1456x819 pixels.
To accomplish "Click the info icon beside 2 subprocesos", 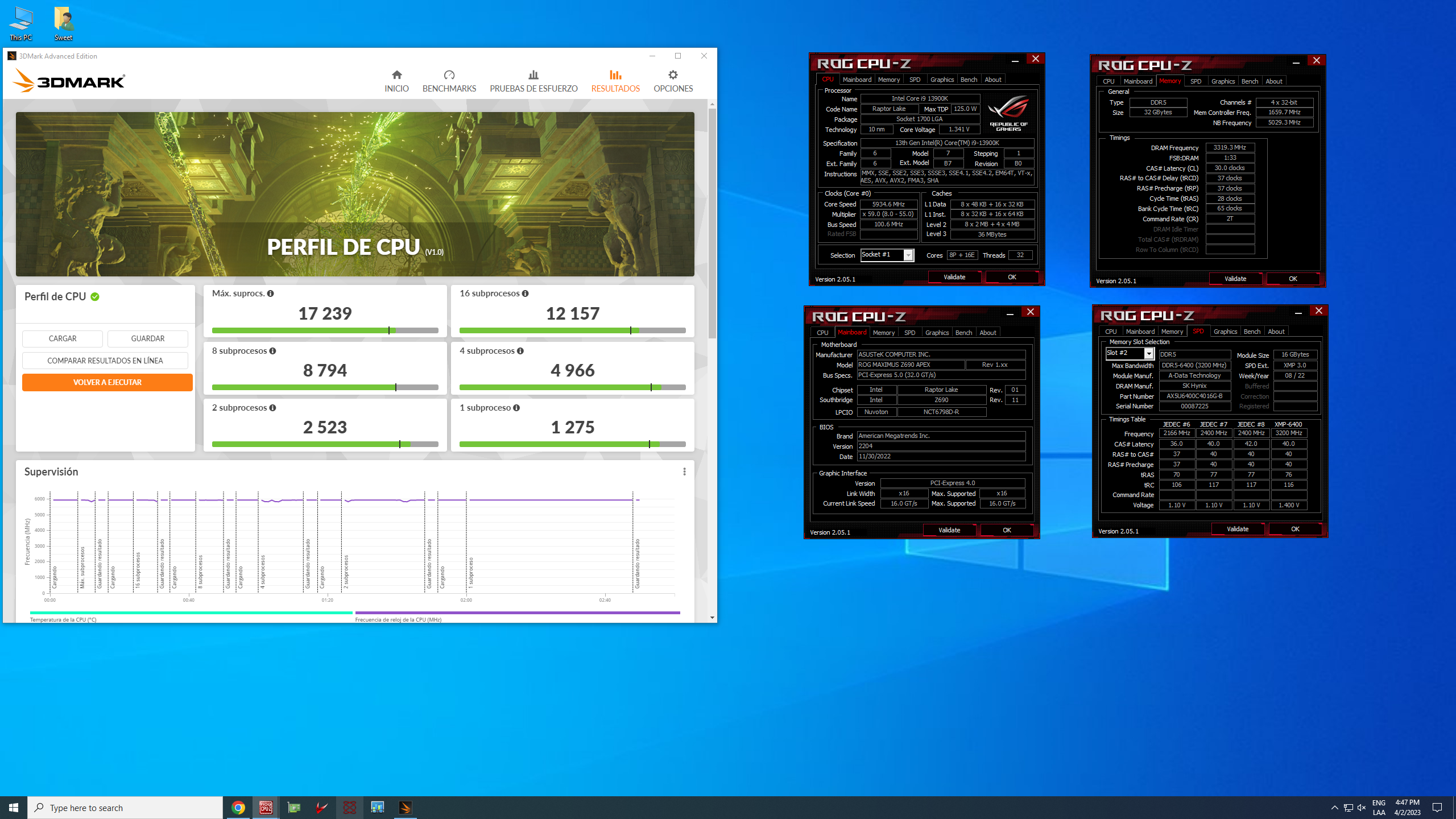I will click(x=272, y=408).
